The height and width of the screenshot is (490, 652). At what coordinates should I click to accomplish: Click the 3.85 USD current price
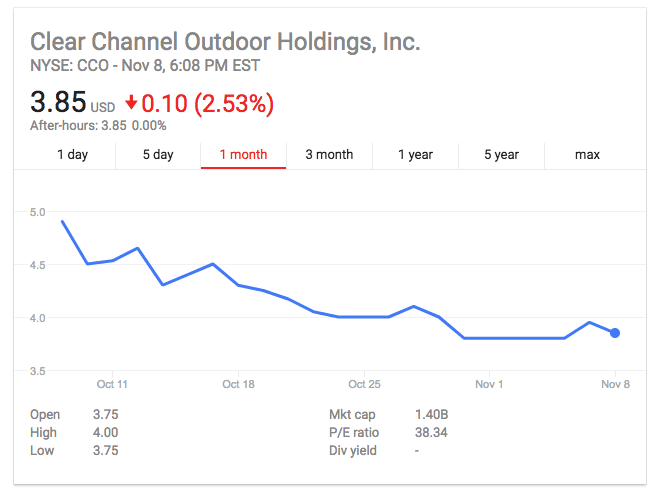point(72,102)
